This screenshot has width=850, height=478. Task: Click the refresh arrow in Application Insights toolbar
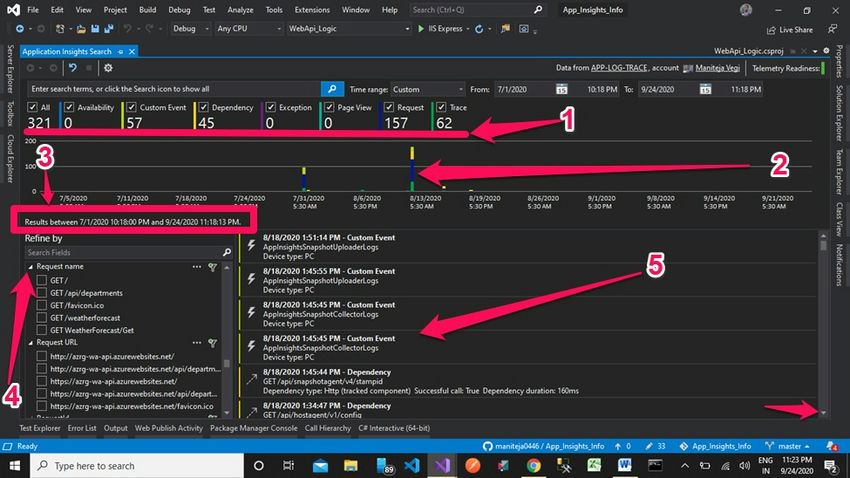[x=72, y=68]
